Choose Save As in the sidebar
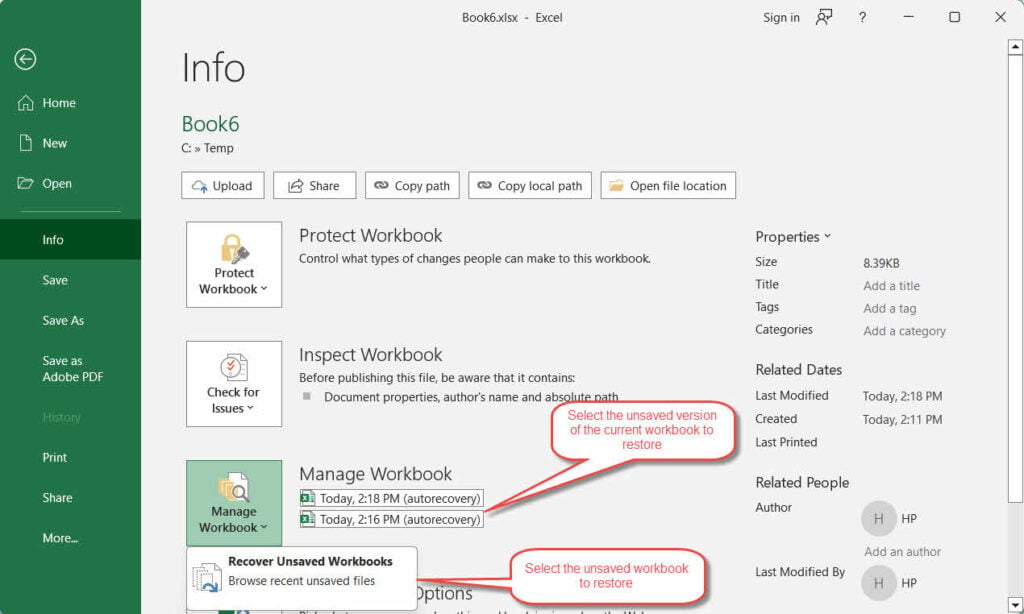 coord(63,321)
